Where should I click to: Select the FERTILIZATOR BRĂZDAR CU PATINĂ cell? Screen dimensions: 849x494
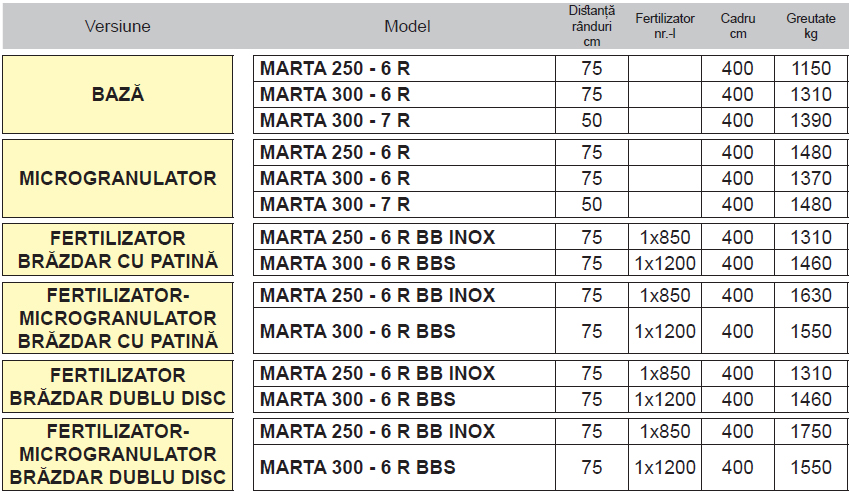[118, 251]
